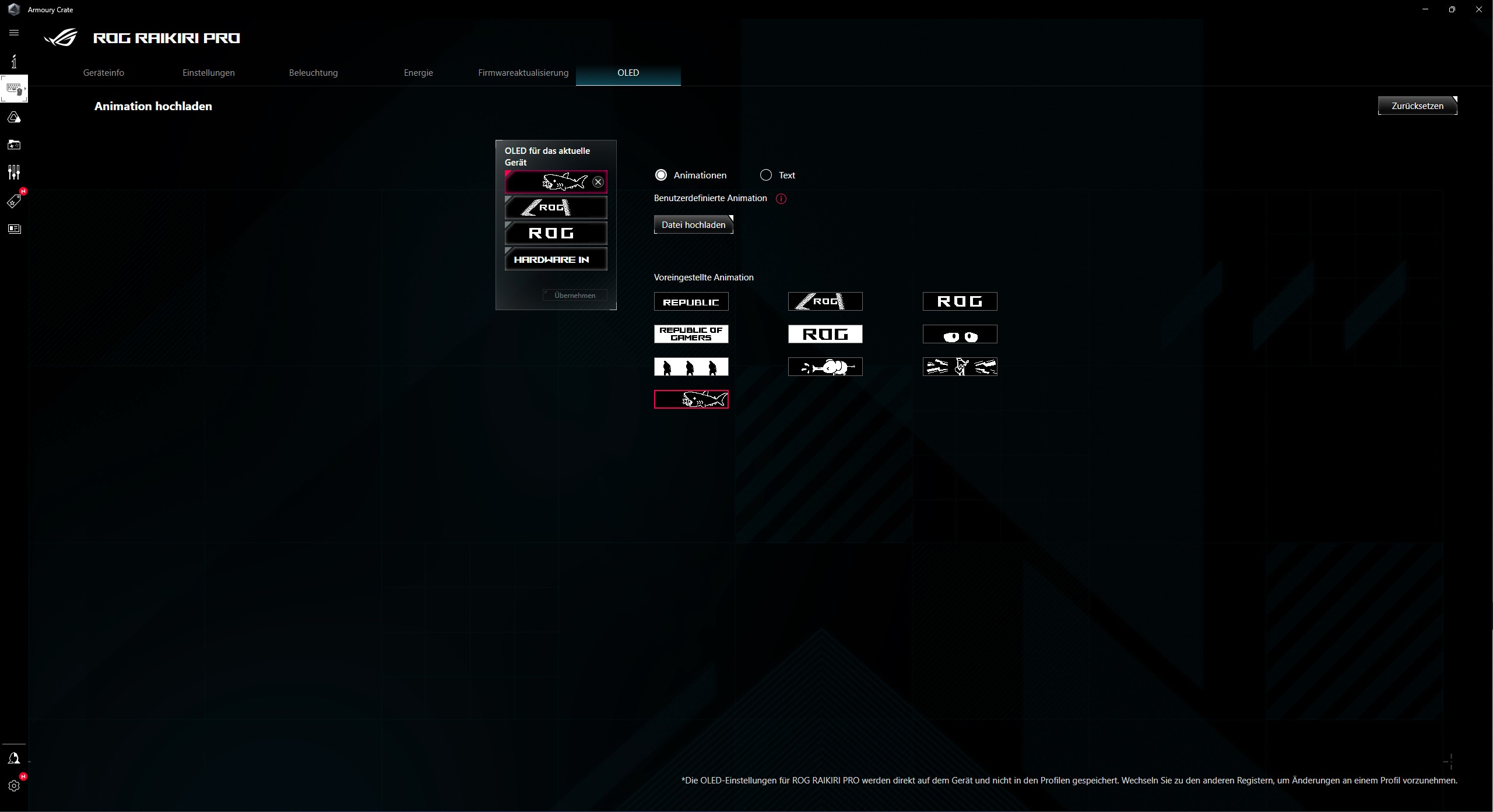Click the info icon beside Benutzerdefinierte Animation
Screen dimensions: 1493x812
tap(781, 199)
